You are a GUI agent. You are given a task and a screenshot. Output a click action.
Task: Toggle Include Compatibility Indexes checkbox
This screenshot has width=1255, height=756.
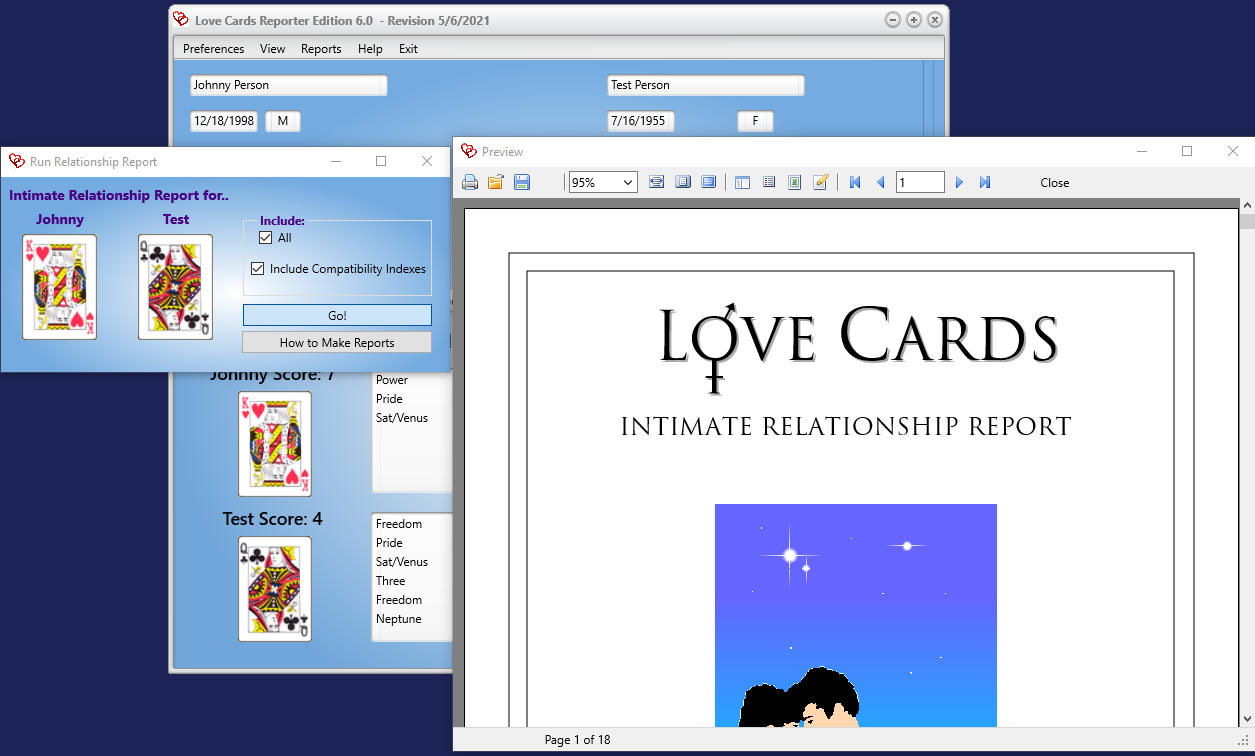click(258, 269)
